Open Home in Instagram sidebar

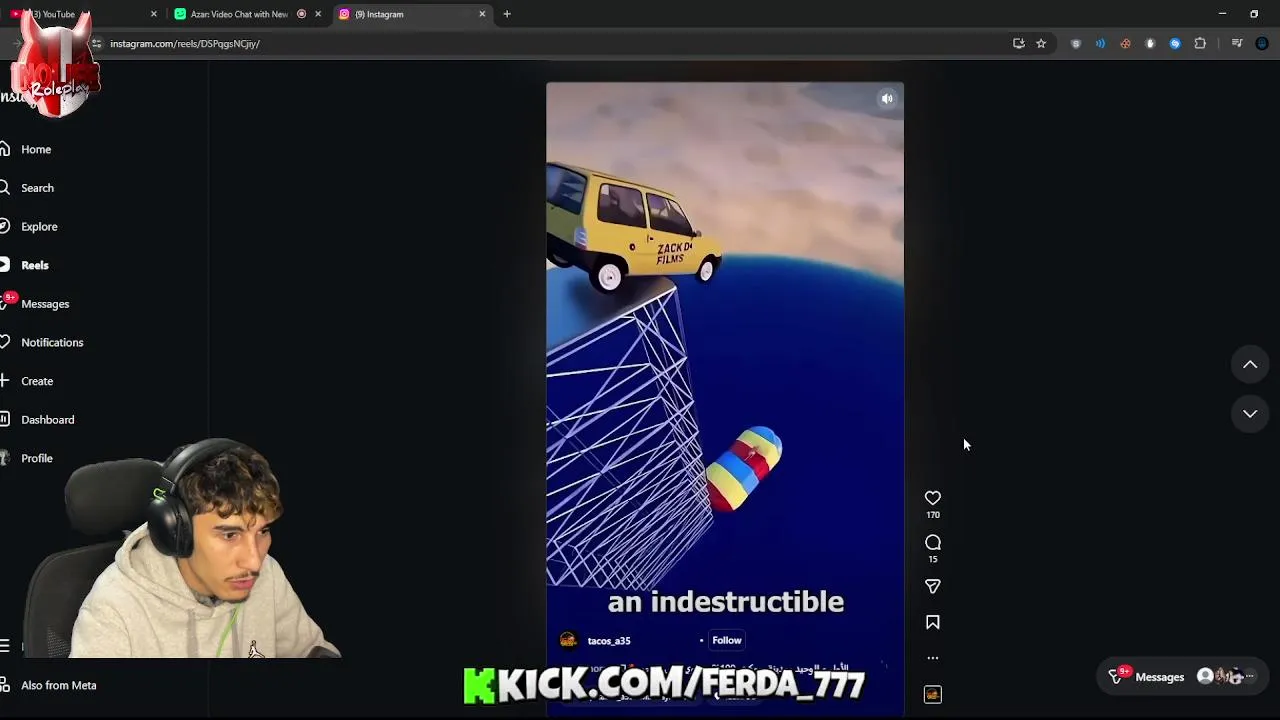click(x=36, y=149)
